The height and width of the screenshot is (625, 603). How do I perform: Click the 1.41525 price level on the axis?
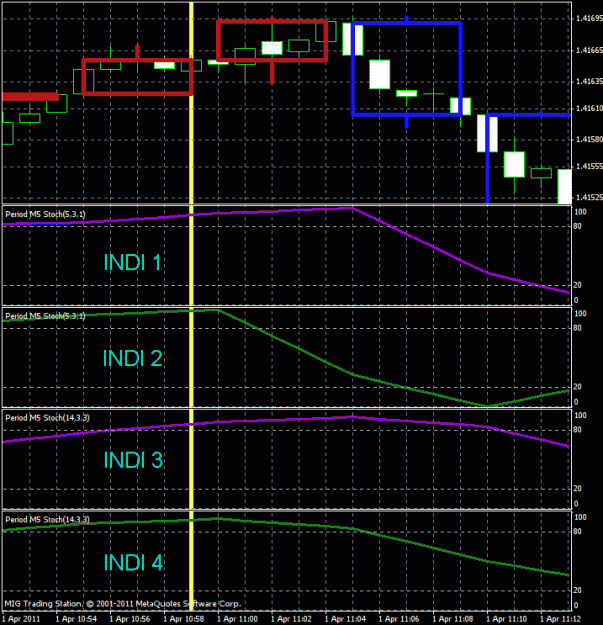pyautogui.click(x=589, y=197)
